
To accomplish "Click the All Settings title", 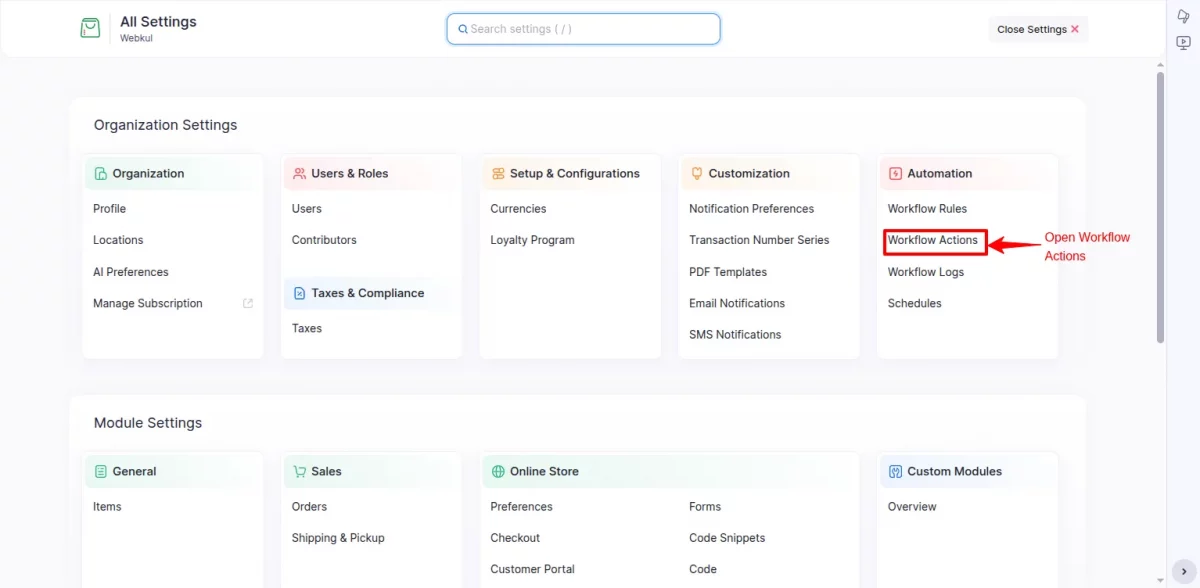I will (x=158, y=22).
